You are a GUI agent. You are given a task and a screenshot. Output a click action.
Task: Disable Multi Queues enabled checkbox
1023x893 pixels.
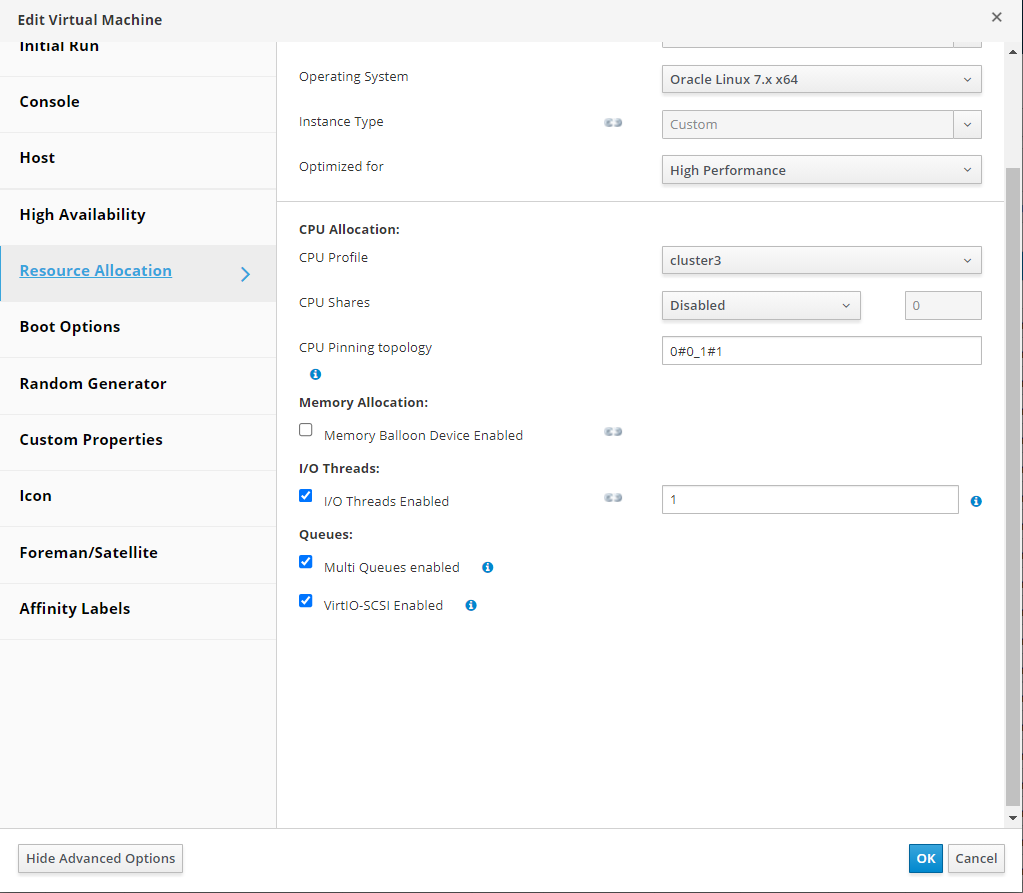[x=306, y=562]
